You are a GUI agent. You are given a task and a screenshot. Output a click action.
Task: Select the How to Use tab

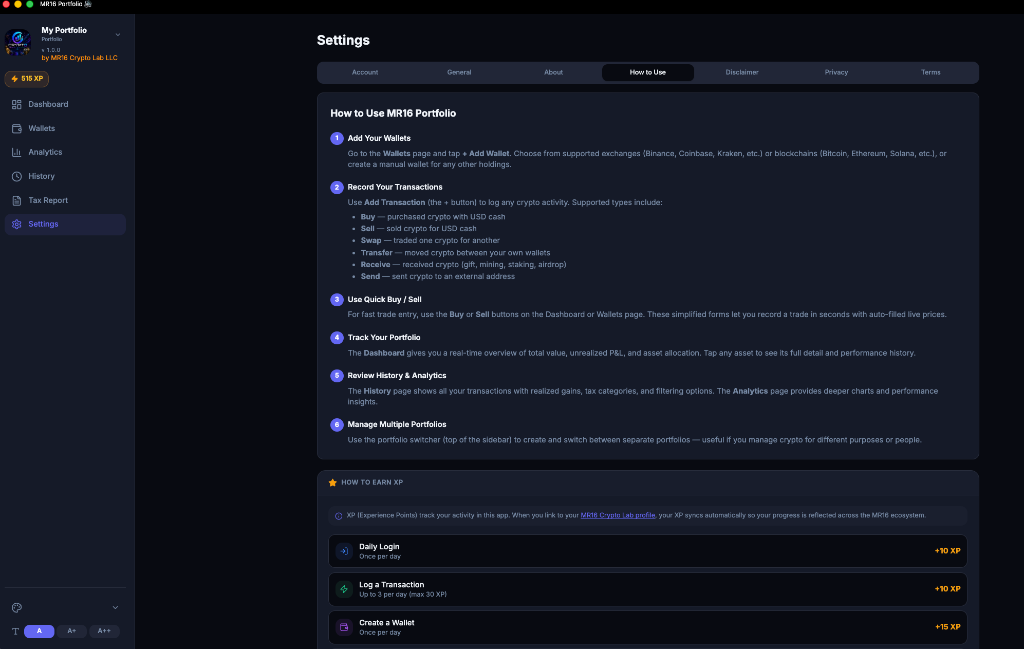[648, 72]
